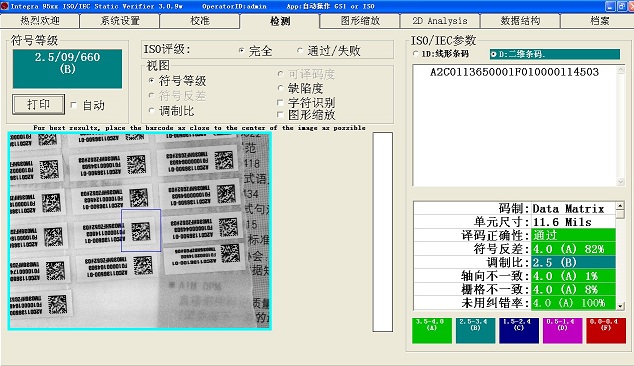This screenshot has width=634, height=366.
Task: Click the teal grade B legend swatch
Action: pos(475,330)
